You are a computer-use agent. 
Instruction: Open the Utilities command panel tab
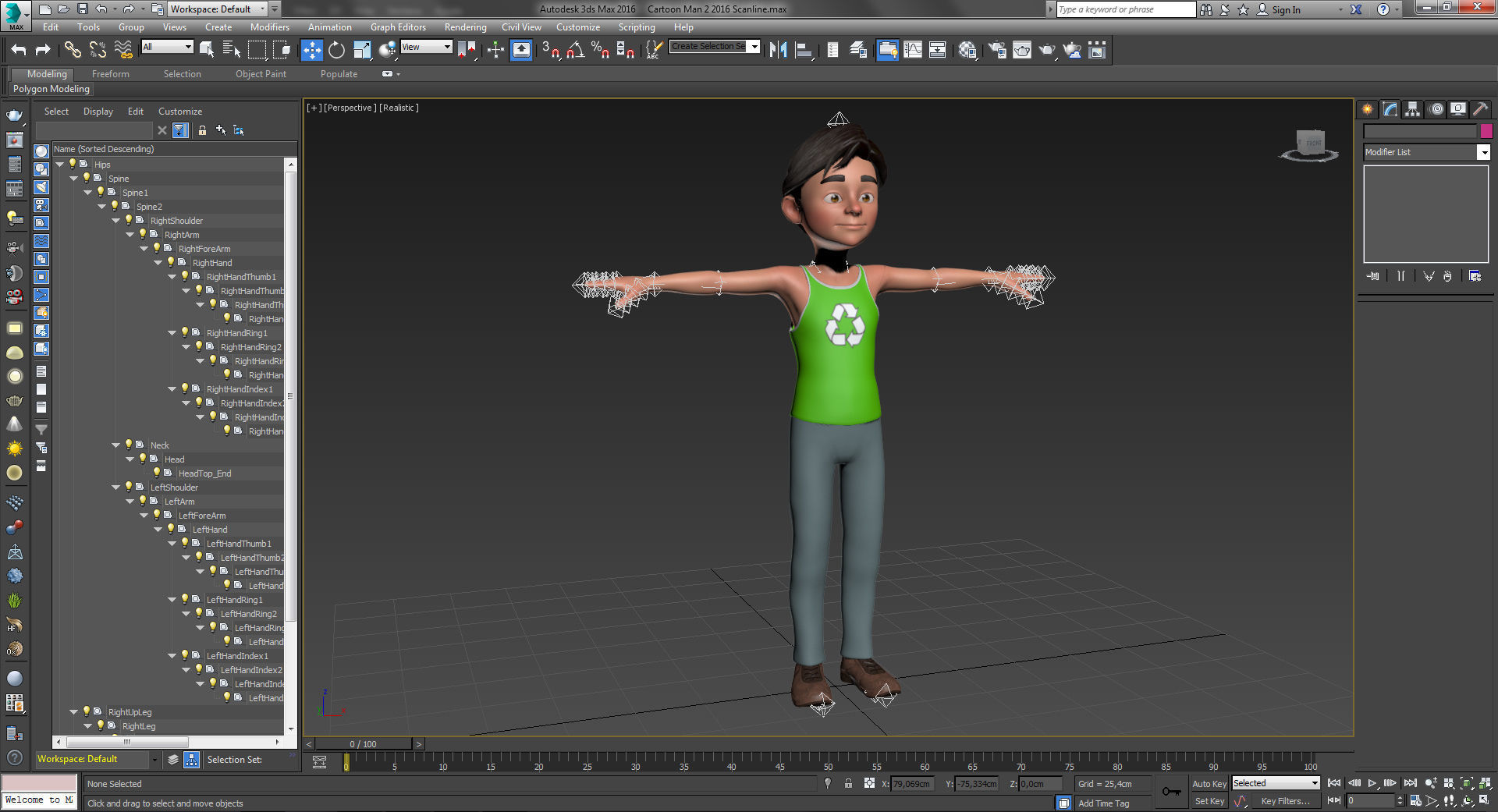pyautogui.click(x=1481, y=109)
